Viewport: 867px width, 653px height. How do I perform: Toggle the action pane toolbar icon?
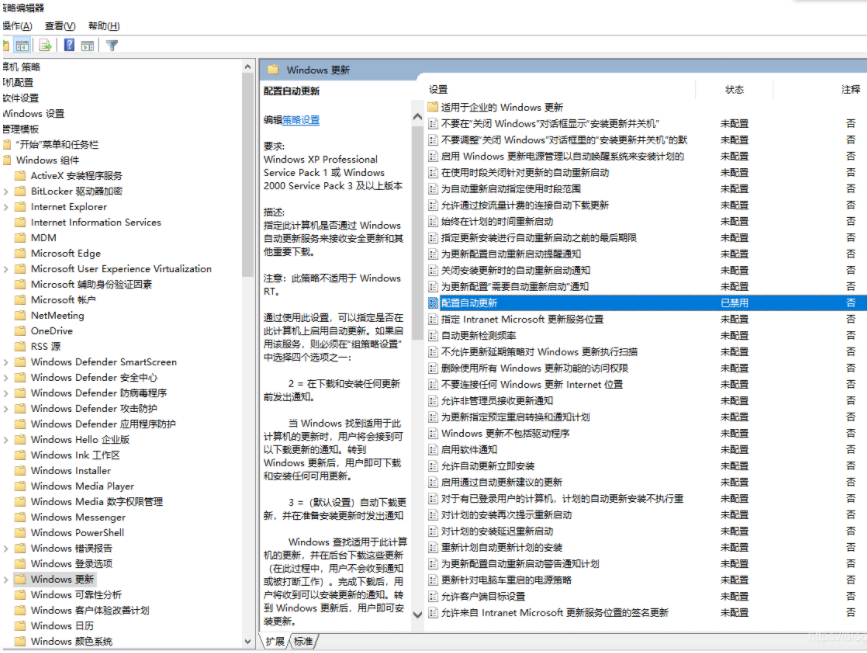89,44
